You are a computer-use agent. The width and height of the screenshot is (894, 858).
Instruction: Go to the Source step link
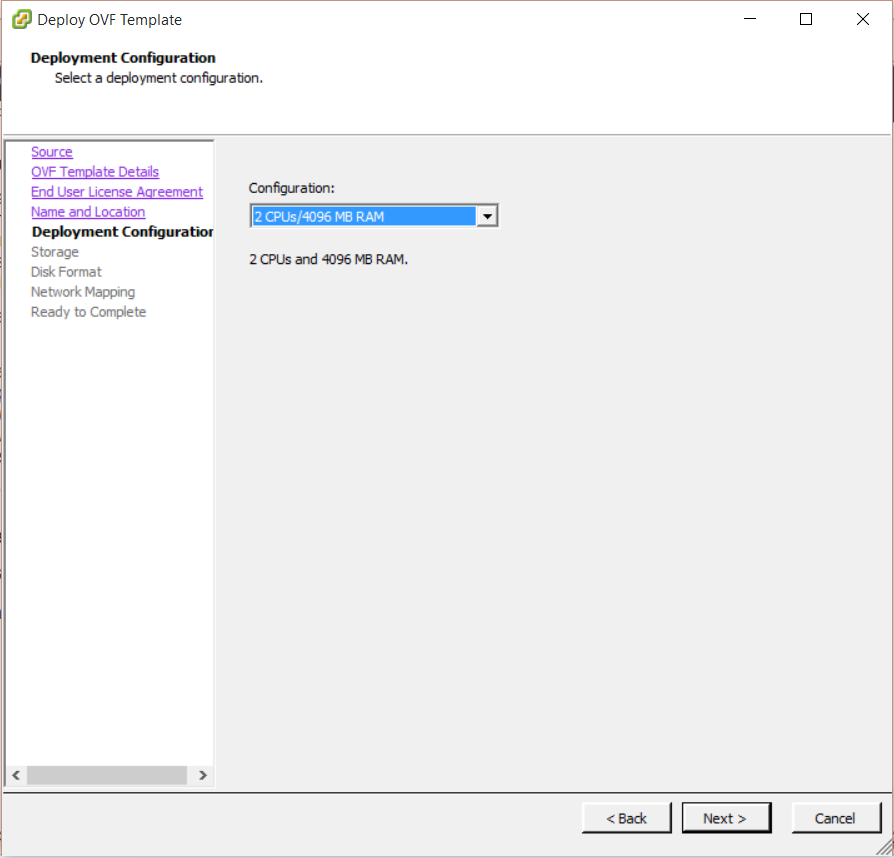52,152
